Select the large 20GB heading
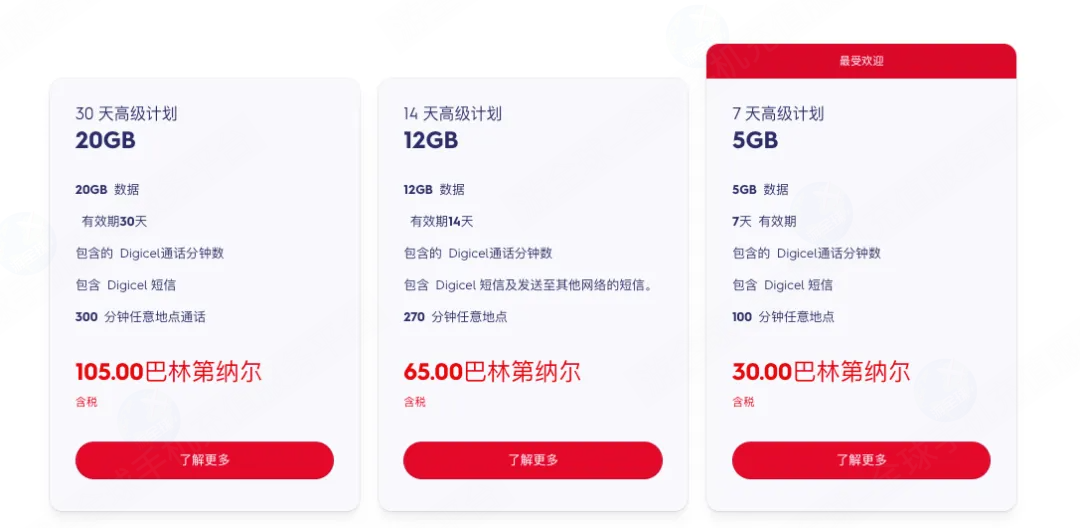Screen dimensions: 1080x528 click(x=105, y=141)
